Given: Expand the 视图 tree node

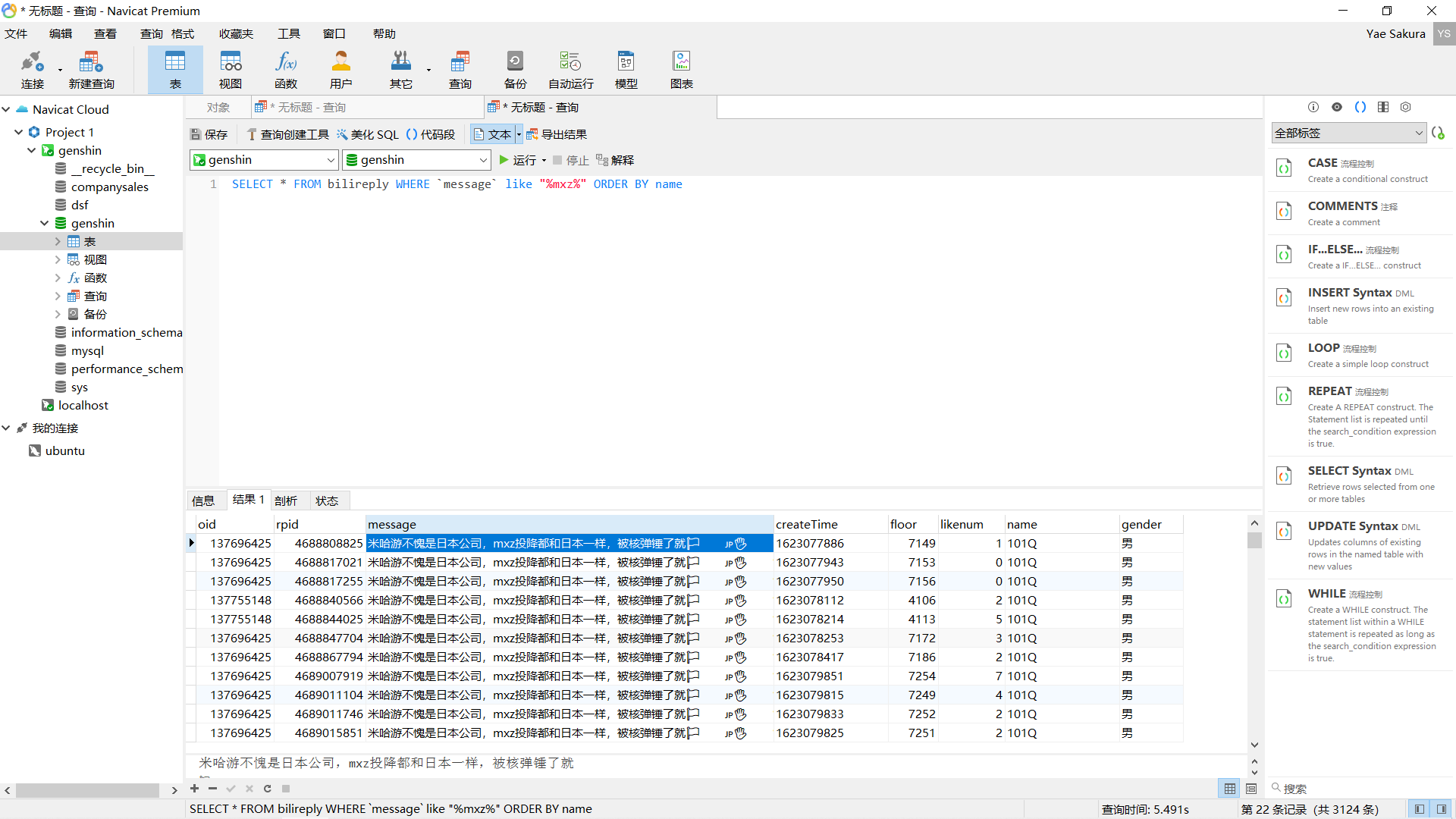Looking at the screenshot, I should coord(58,259).
